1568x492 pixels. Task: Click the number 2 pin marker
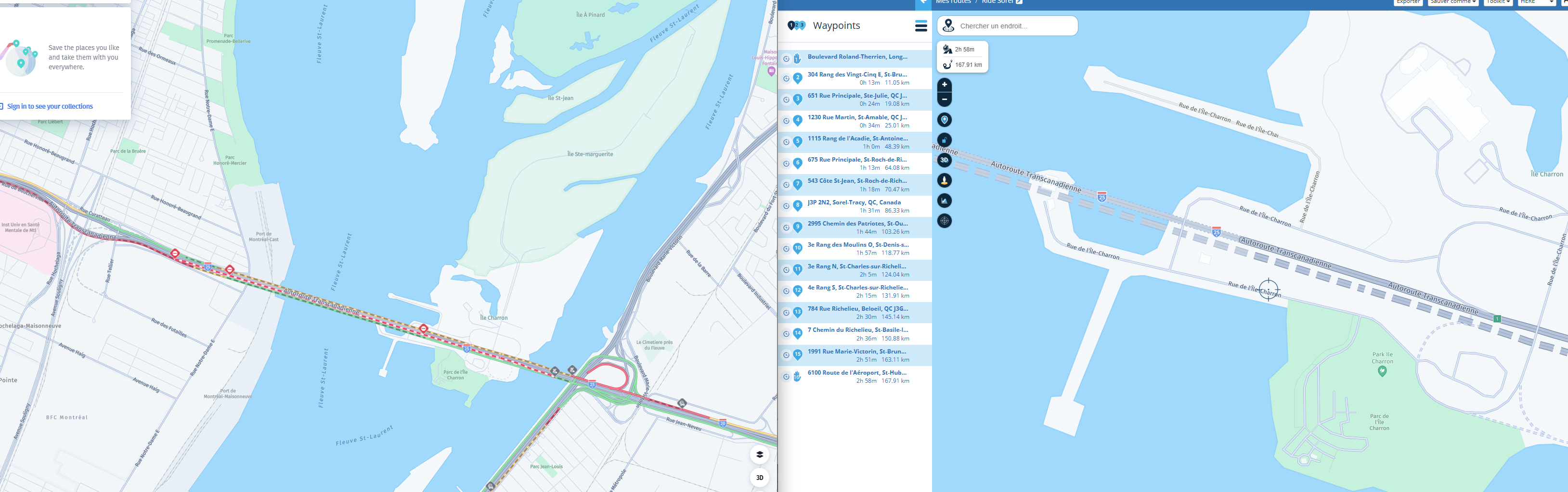tap(797, 78)
